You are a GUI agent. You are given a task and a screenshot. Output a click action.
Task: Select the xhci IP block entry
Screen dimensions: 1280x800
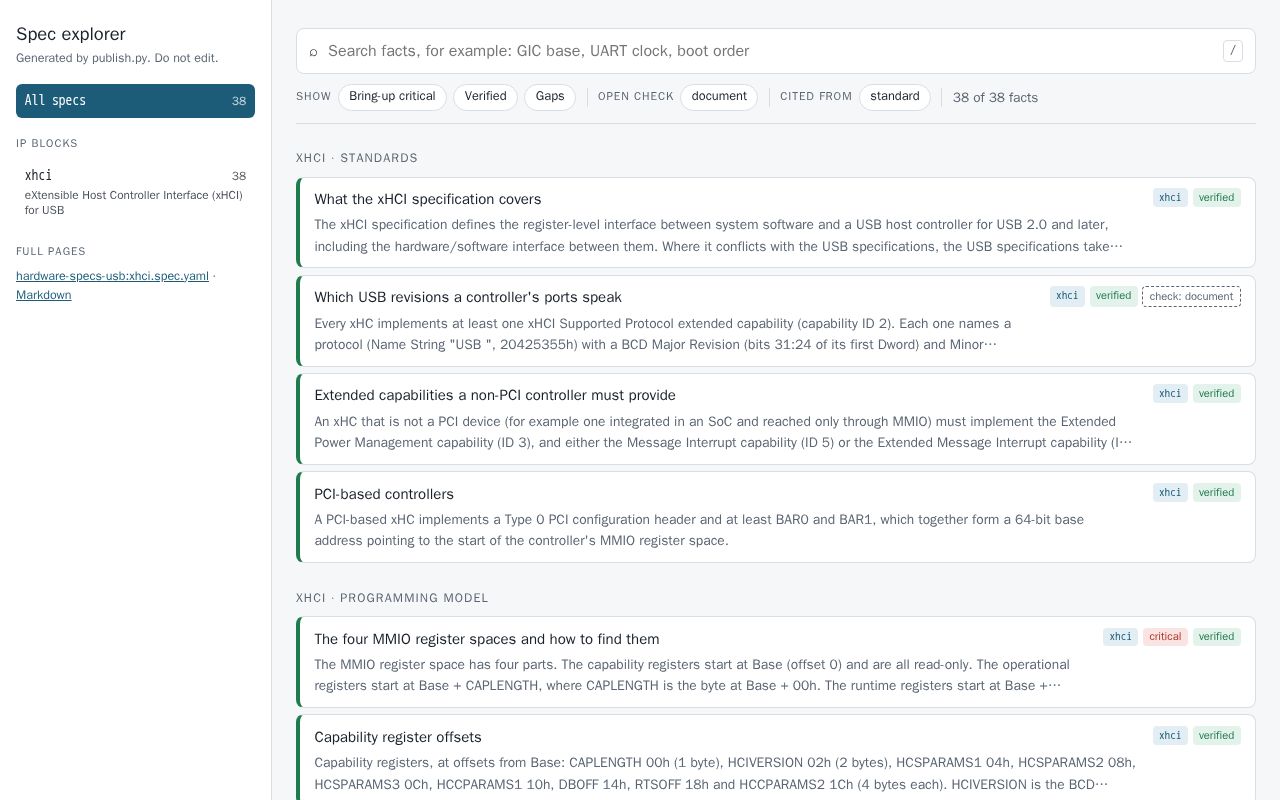(135, 191)
